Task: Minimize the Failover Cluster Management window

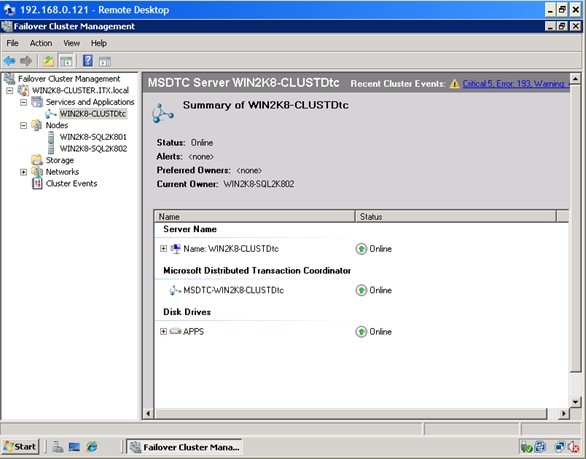Action: click(550, 26)
